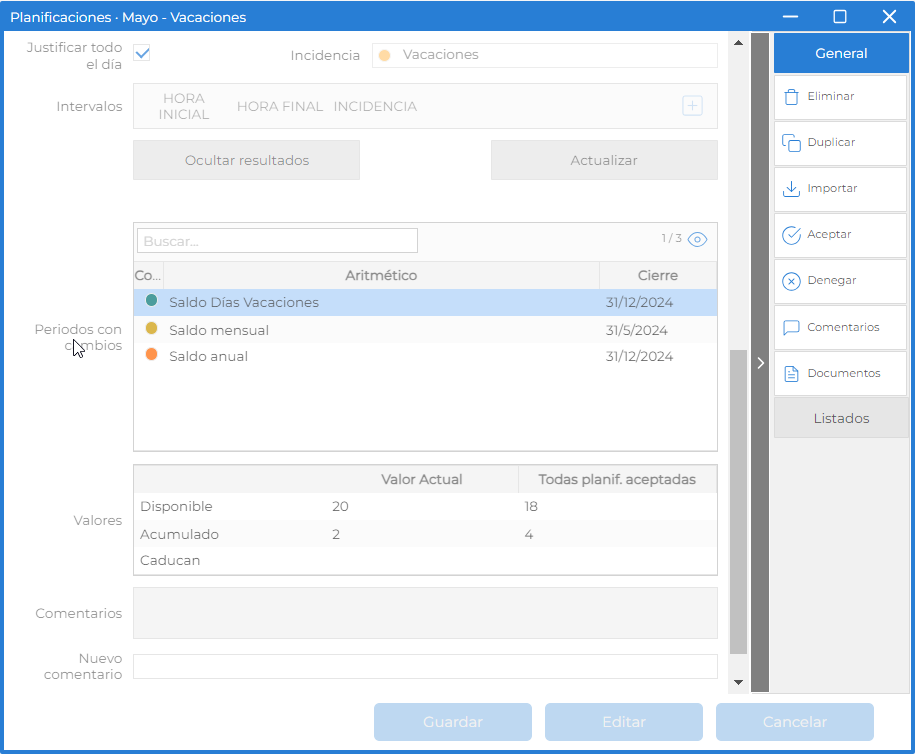Click the Valor Actual column header

[x=421, y=479]
